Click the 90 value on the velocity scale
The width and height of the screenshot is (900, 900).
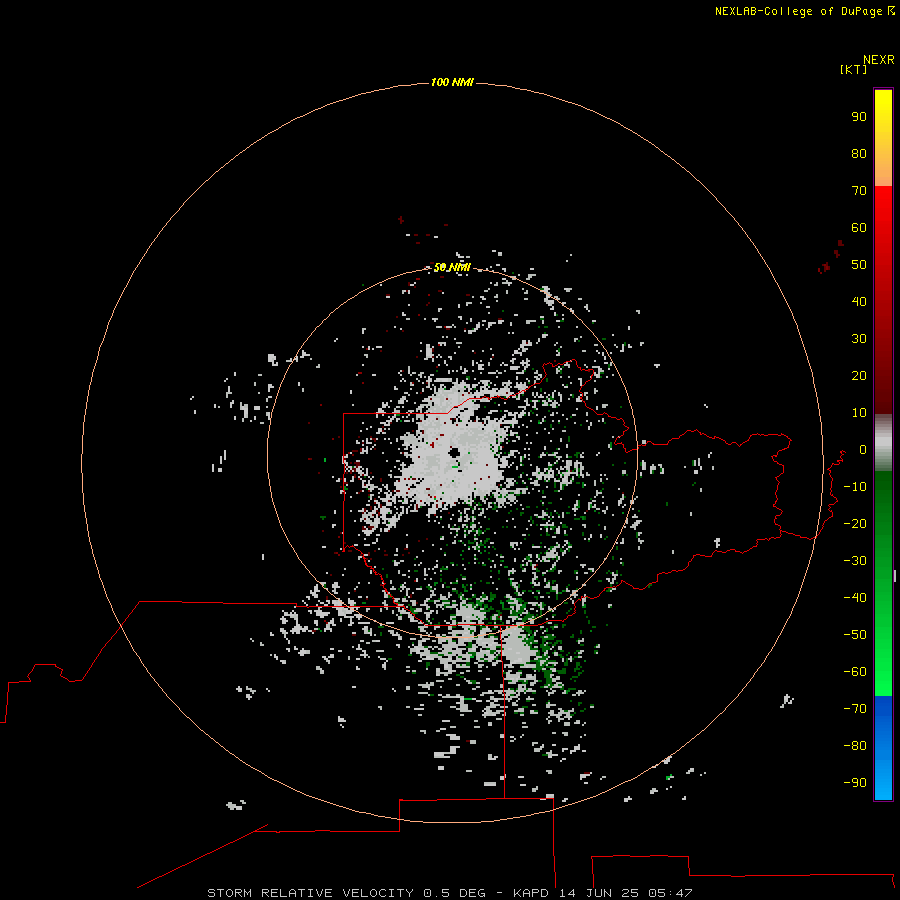click(x=859, y=117)
